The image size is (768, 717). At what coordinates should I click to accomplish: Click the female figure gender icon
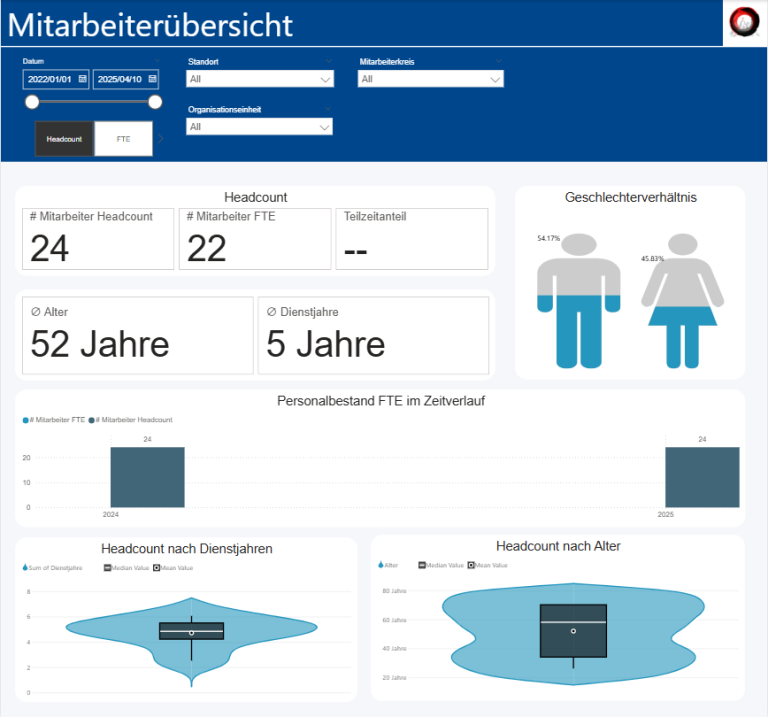pyautogui.click(x=682, y=300)
